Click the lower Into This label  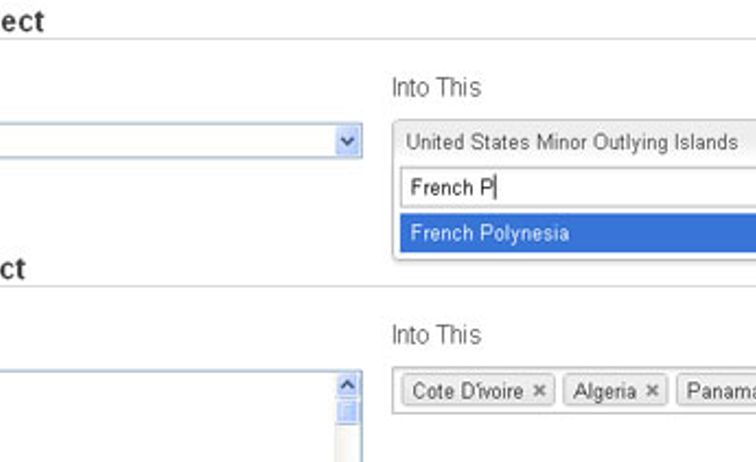(437, 335)
